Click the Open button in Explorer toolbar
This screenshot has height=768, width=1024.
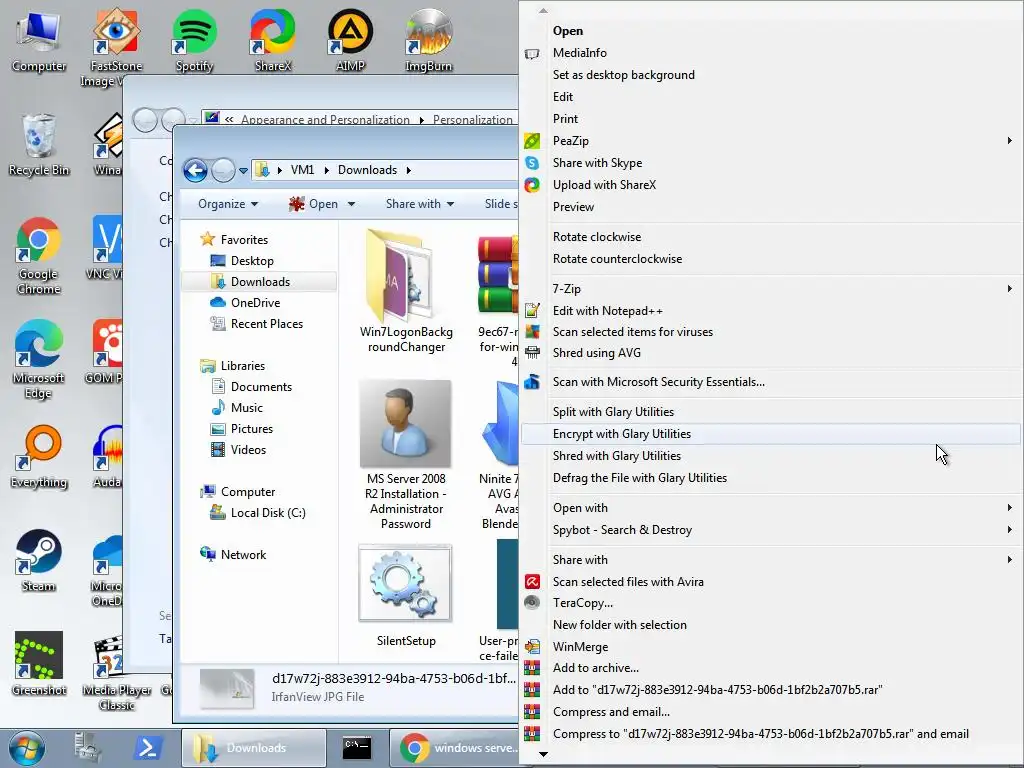[314, 204]
